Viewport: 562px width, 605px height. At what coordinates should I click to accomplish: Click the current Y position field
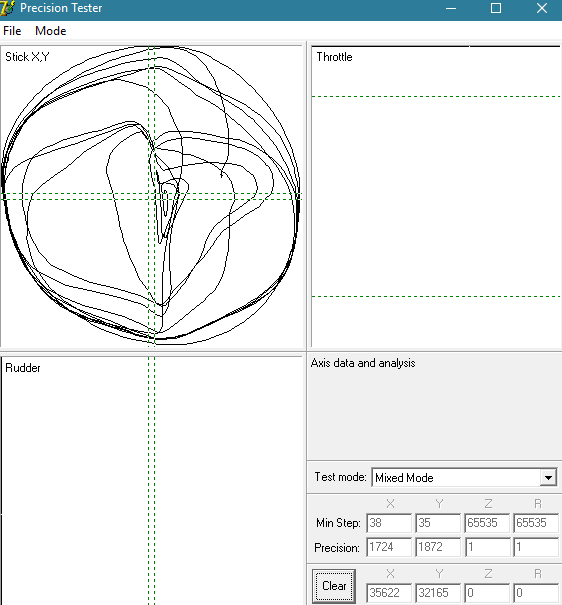(438, 593)
